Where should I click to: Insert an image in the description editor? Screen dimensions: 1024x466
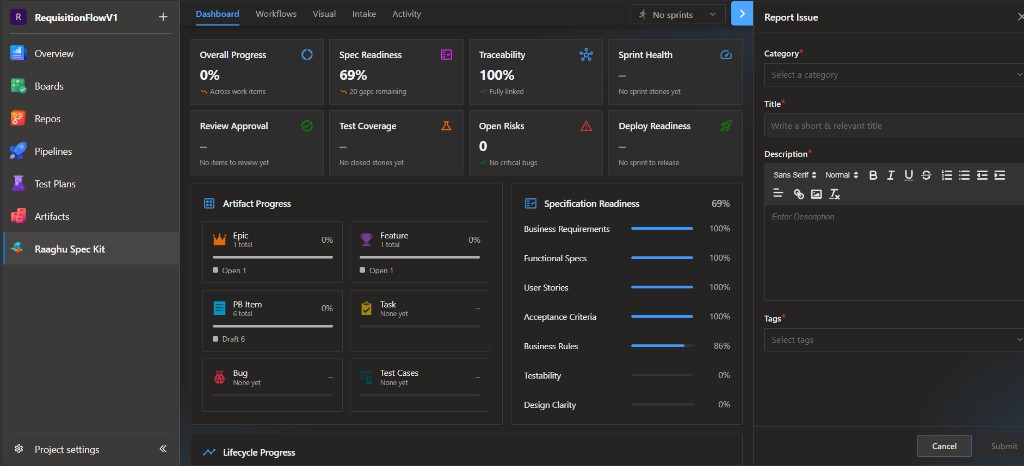pyautogui.click(x=816, y=194)
